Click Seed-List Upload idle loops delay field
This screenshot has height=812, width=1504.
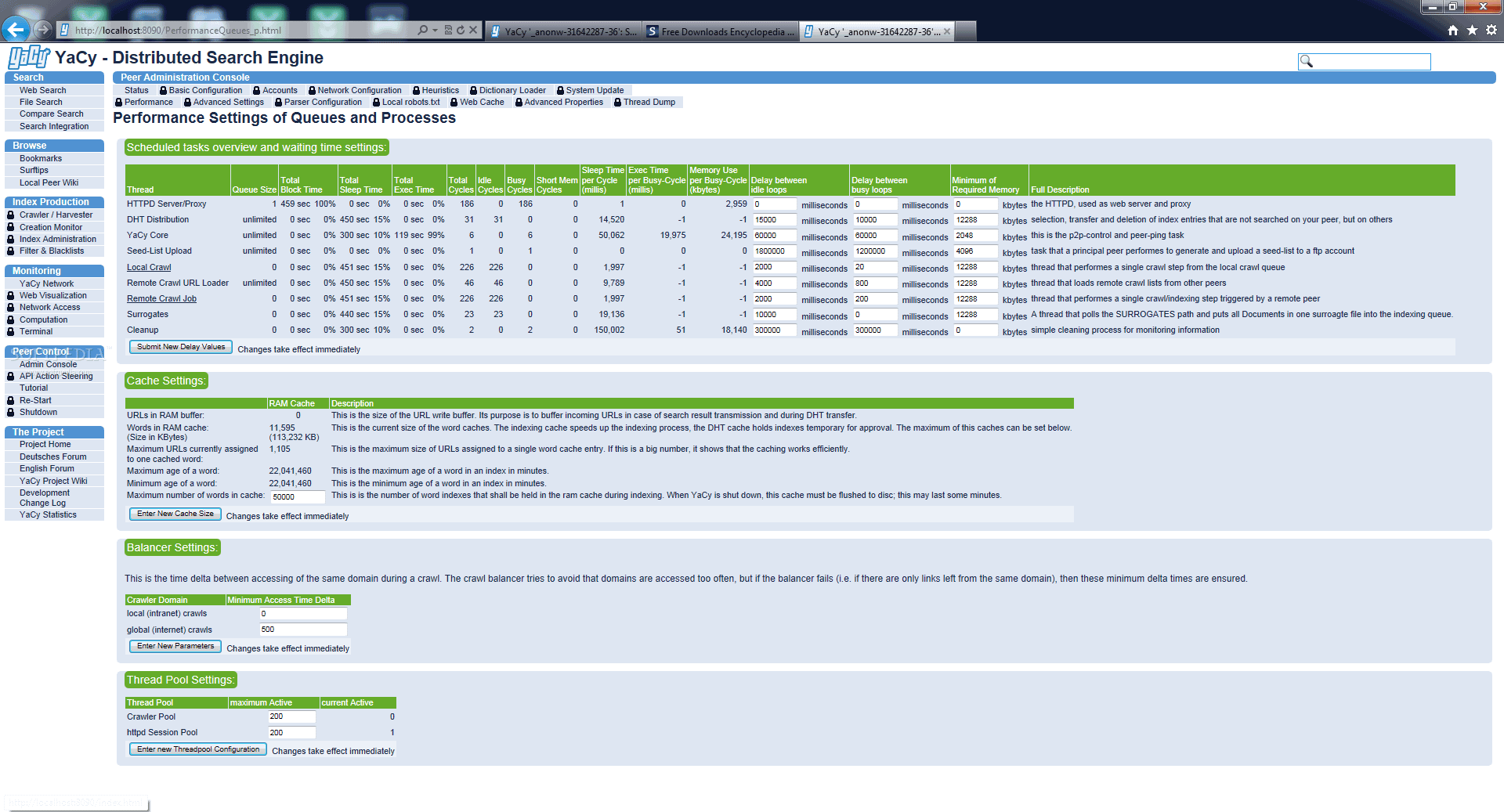(x=774, y=252)
